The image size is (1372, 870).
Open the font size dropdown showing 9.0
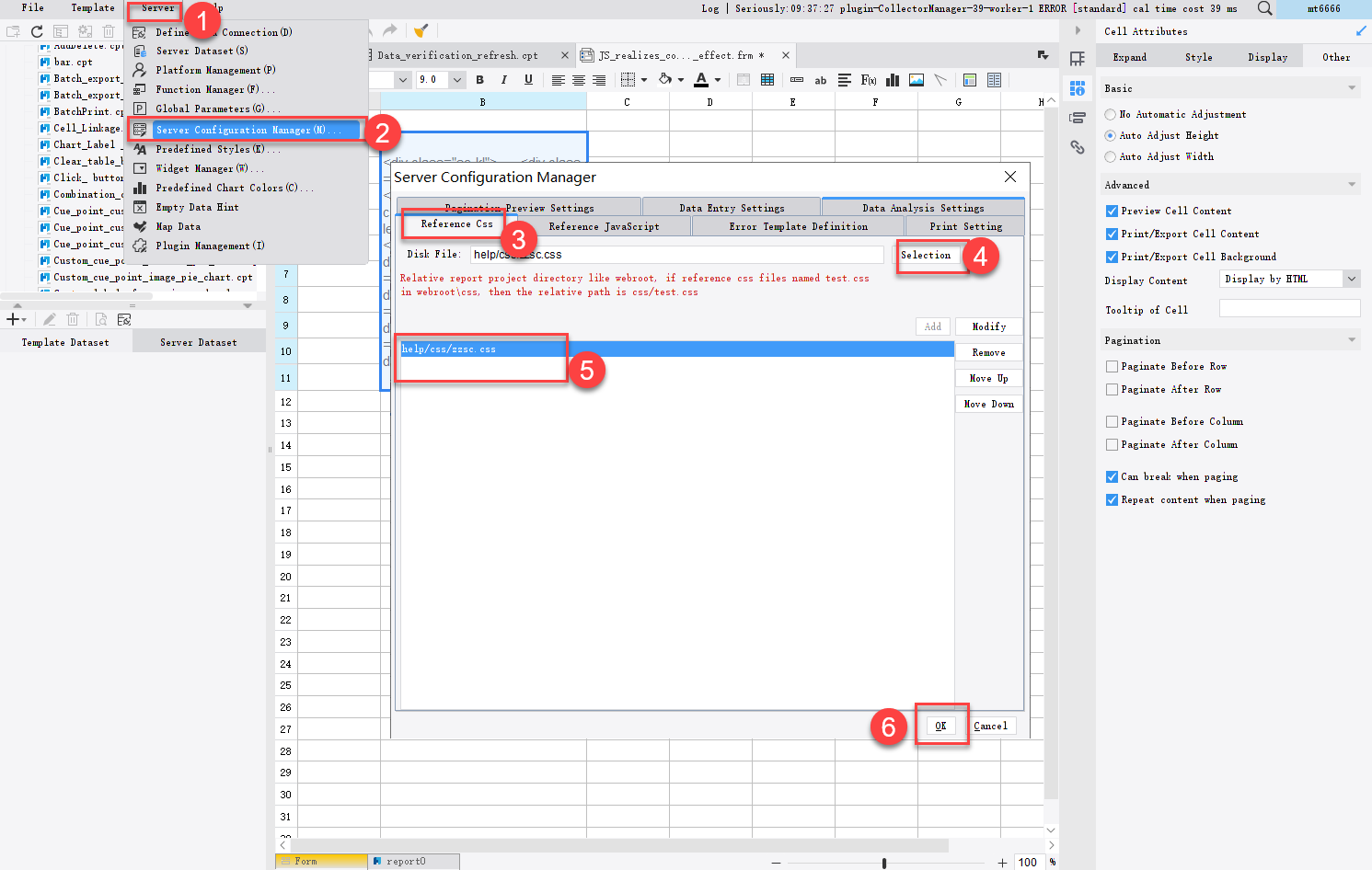click(456, 79)
